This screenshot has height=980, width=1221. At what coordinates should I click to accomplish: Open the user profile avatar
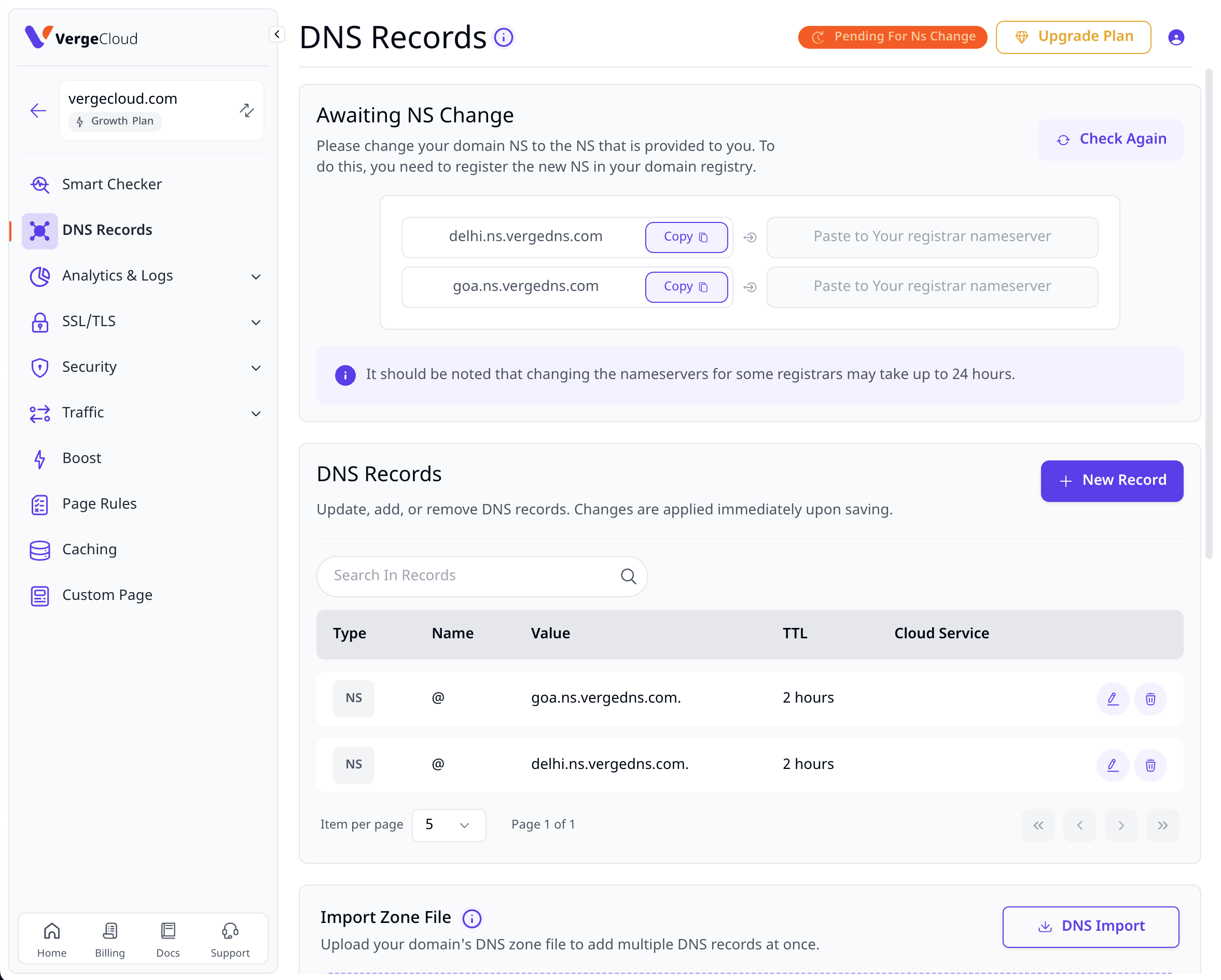click(x=1176, y=37)
